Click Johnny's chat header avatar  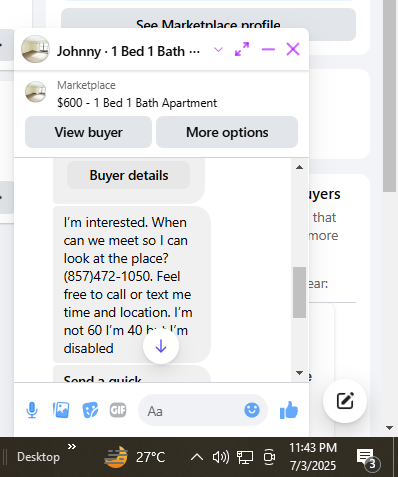[x=35, y=49]
